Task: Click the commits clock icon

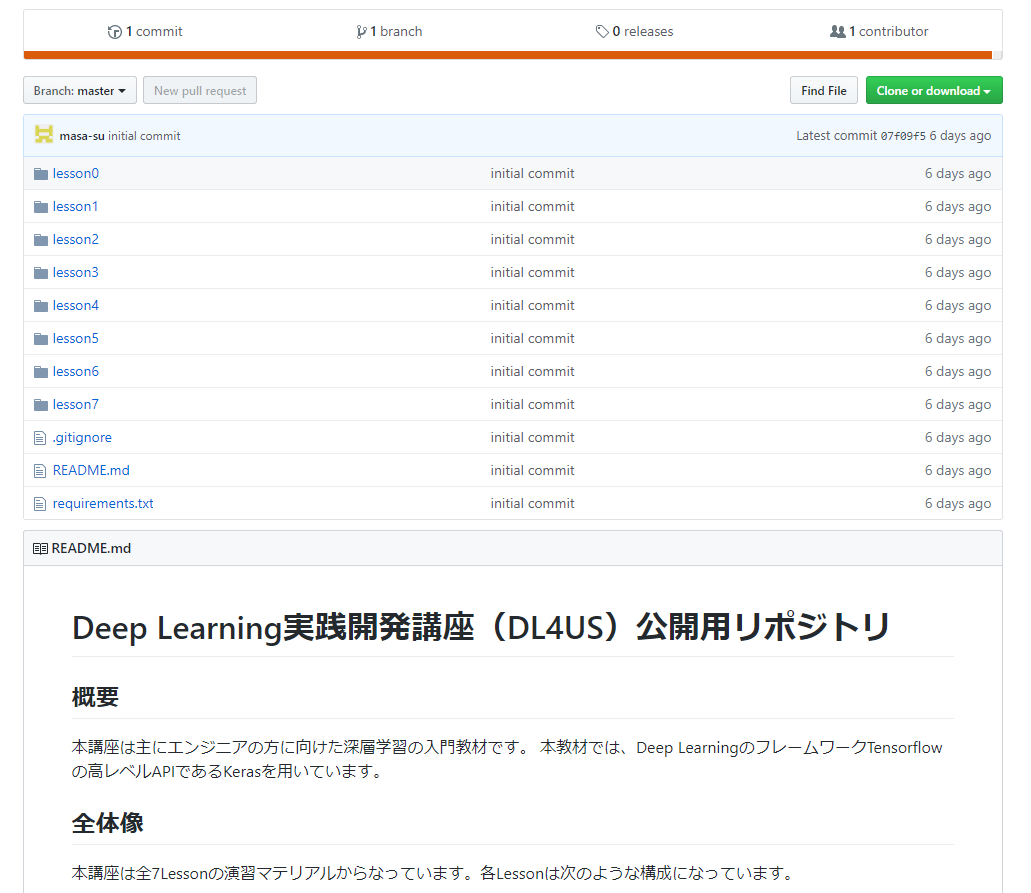Action: point(113,31)
